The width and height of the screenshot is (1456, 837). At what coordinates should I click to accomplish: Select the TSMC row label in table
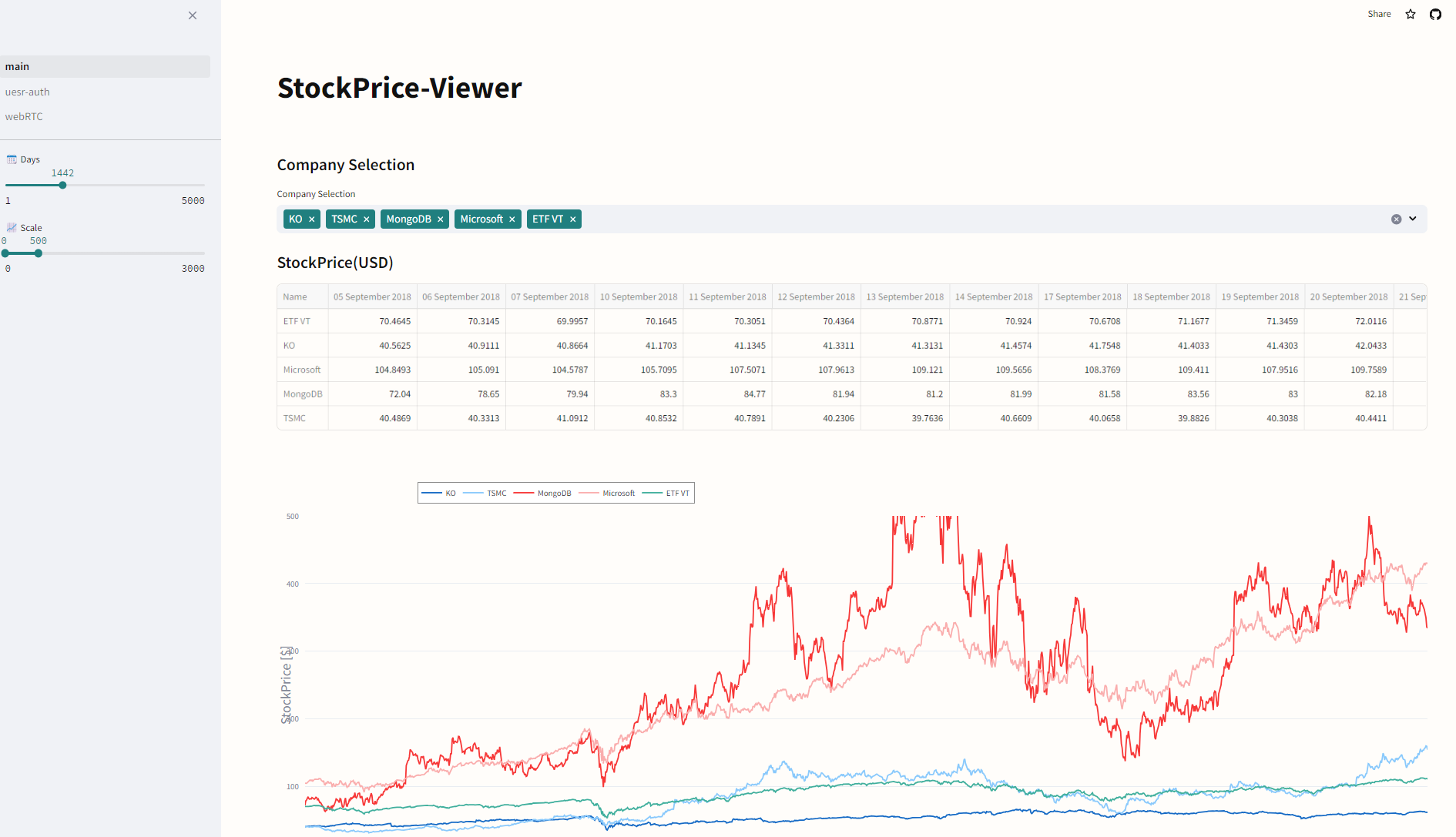[302, 418]
